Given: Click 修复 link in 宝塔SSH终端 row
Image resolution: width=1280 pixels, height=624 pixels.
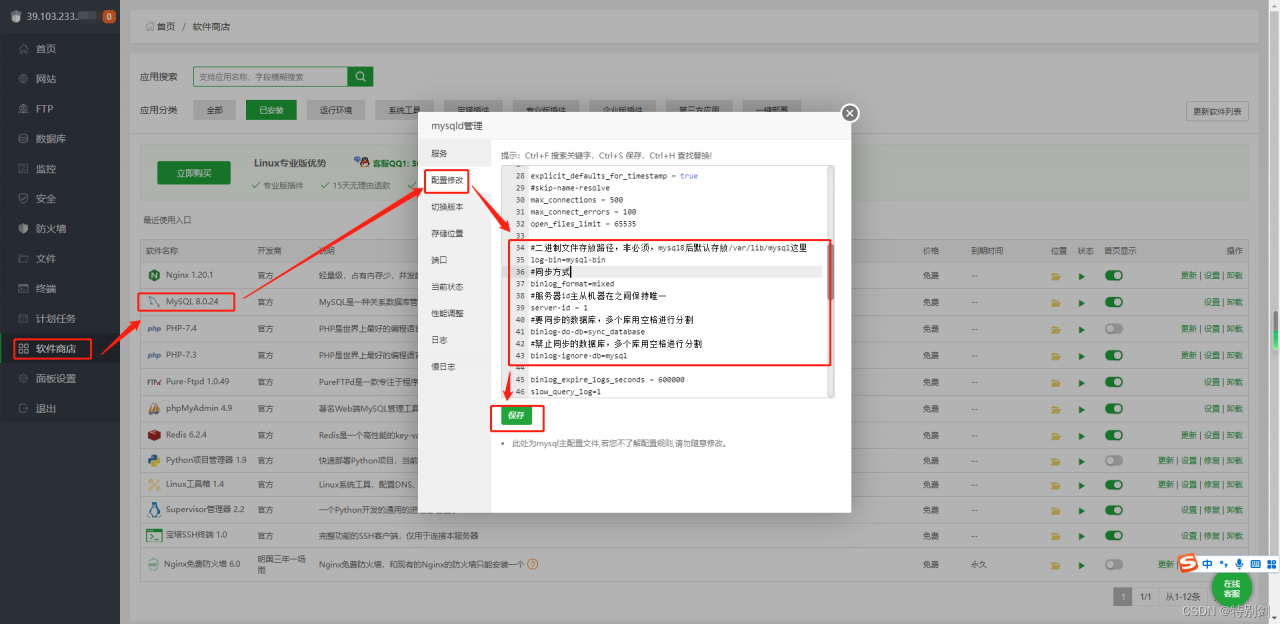Looking at the screenshot, I should pos(1212,536).
